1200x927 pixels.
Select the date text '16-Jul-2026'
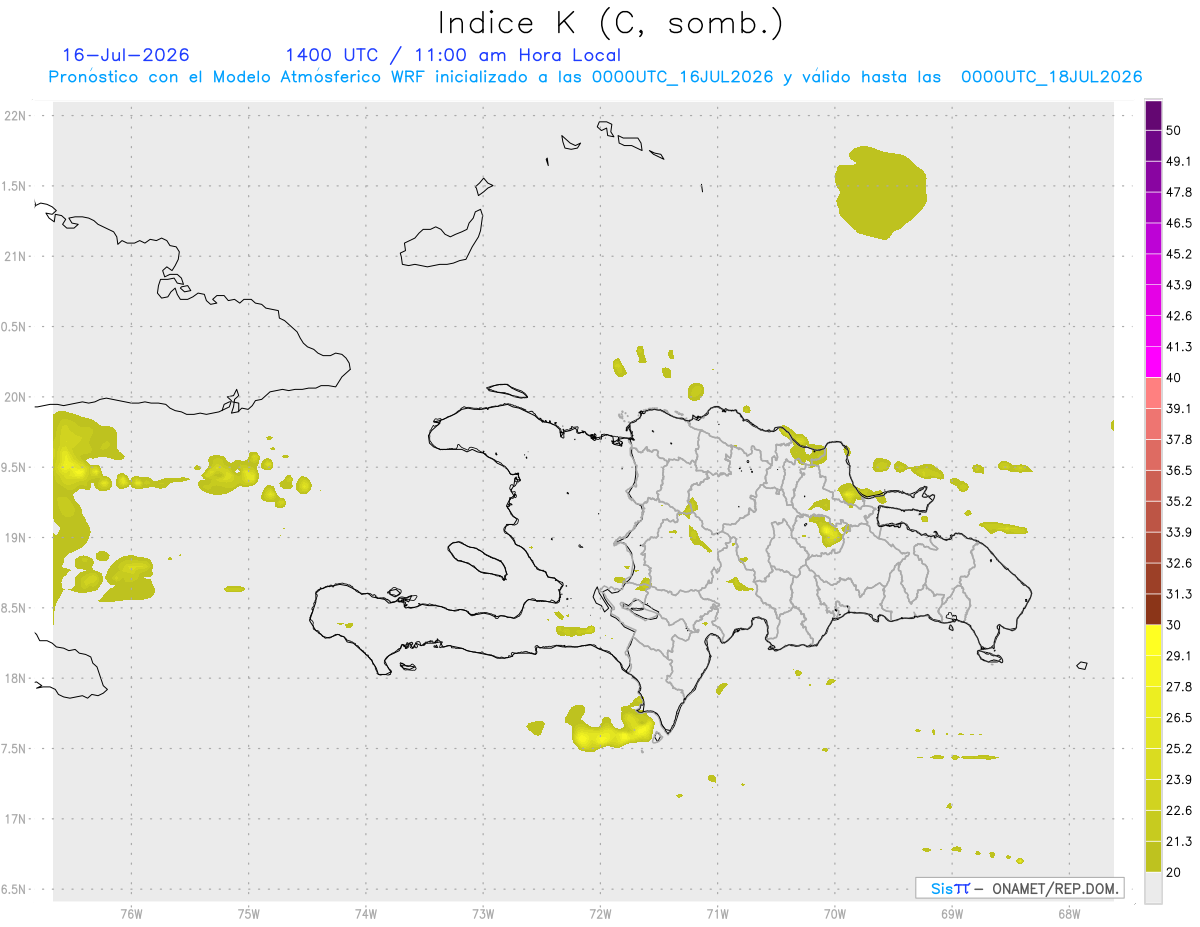coord(126,55)
